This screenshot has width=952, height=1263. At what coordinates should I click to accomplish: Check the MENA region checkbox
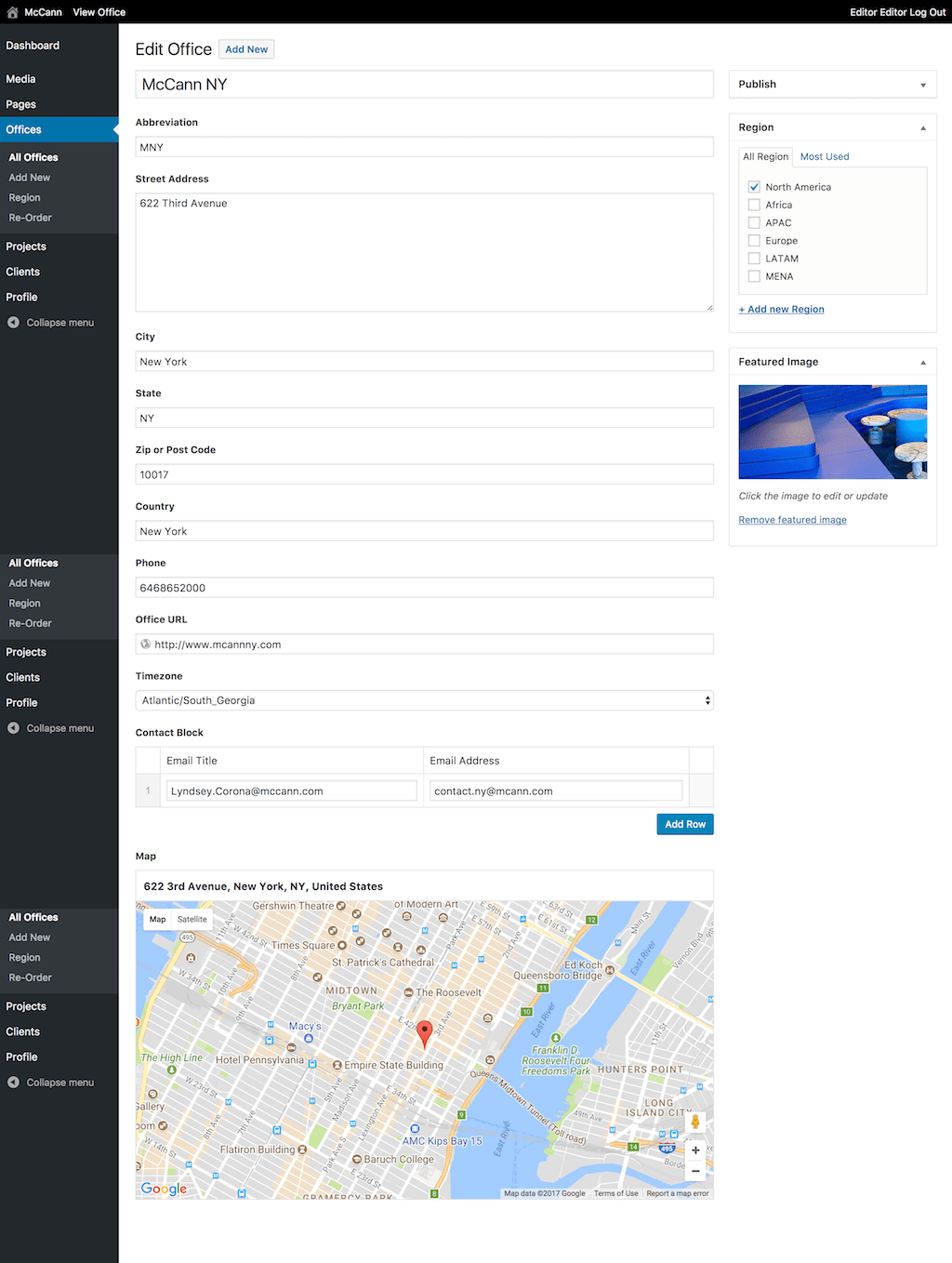754,276
